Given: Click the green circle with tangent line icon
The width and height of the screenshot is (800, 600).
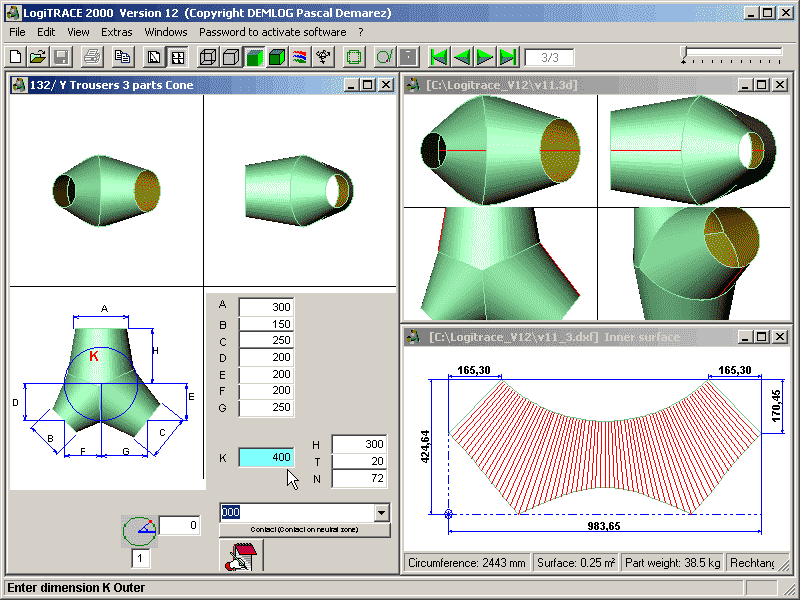Looking at the screenshot, I should click(x=385, y=57).
